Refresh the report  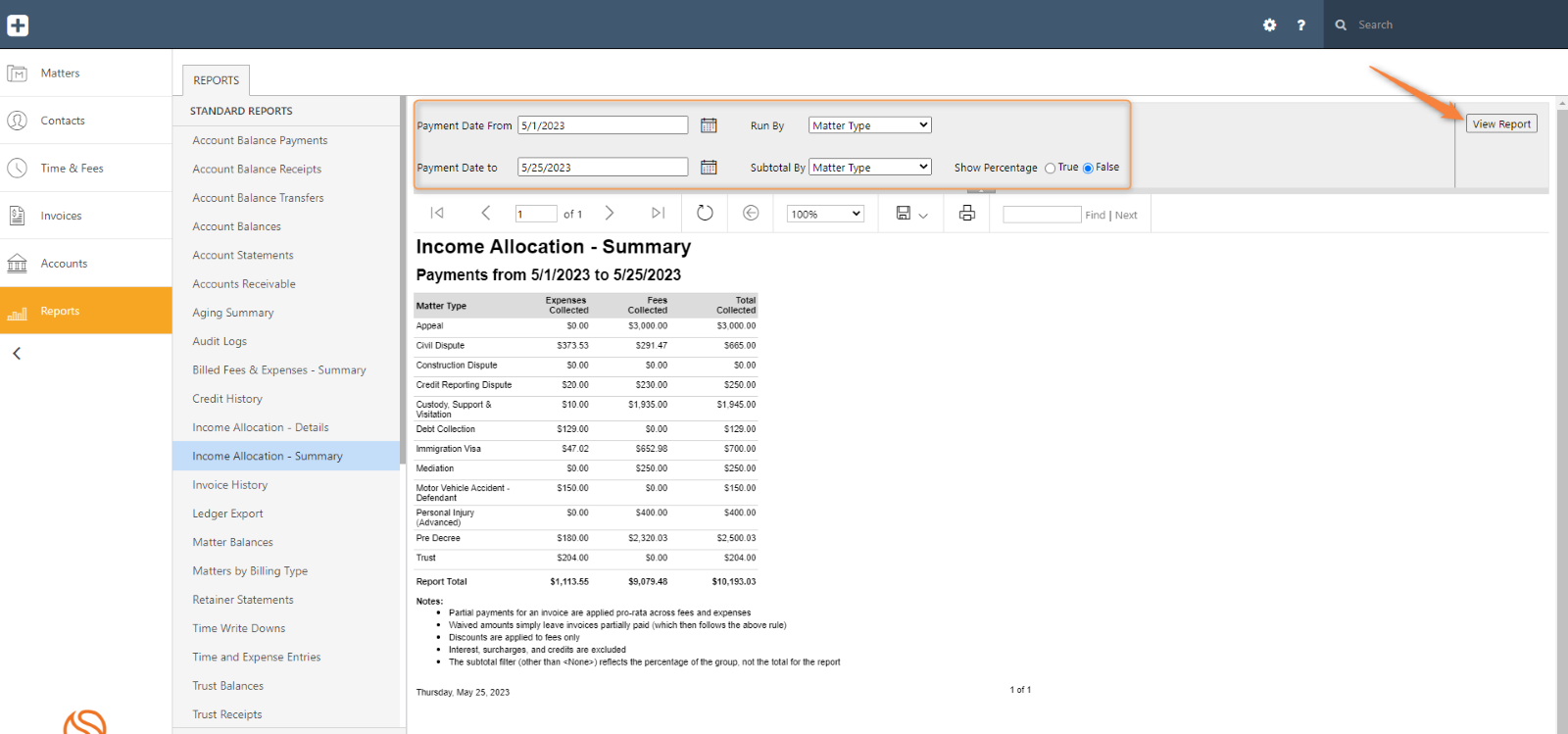(705, 213)
